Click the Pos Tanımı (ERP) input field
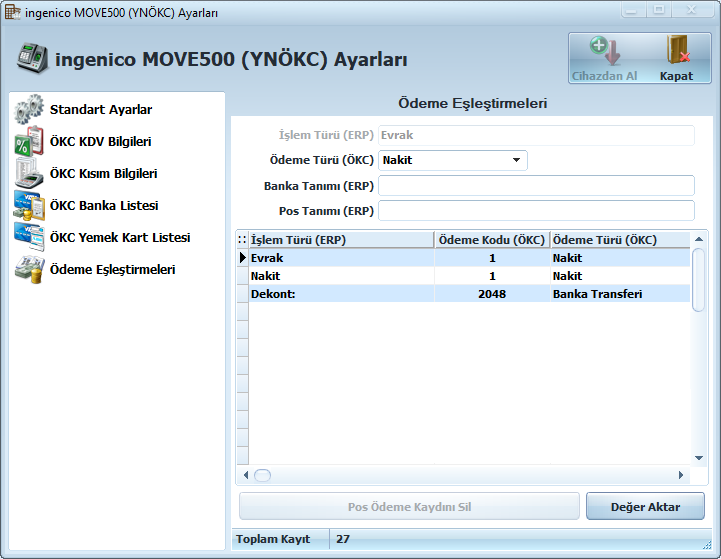The image size is (721, 559). (x=536, y=211)
